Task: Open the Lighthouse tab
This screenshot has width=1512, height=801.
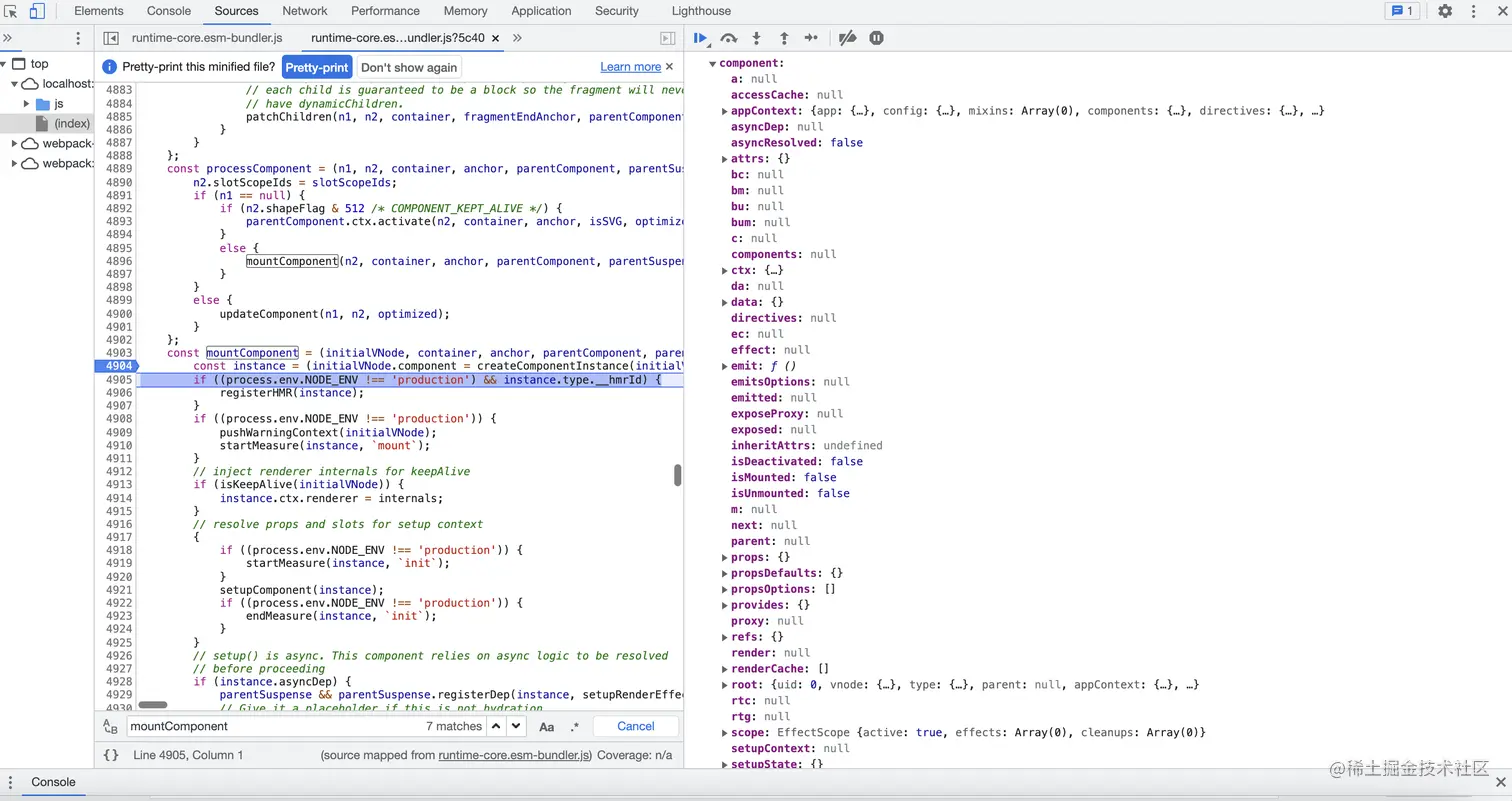Action: pyautogui.click(x=701, y=11)
